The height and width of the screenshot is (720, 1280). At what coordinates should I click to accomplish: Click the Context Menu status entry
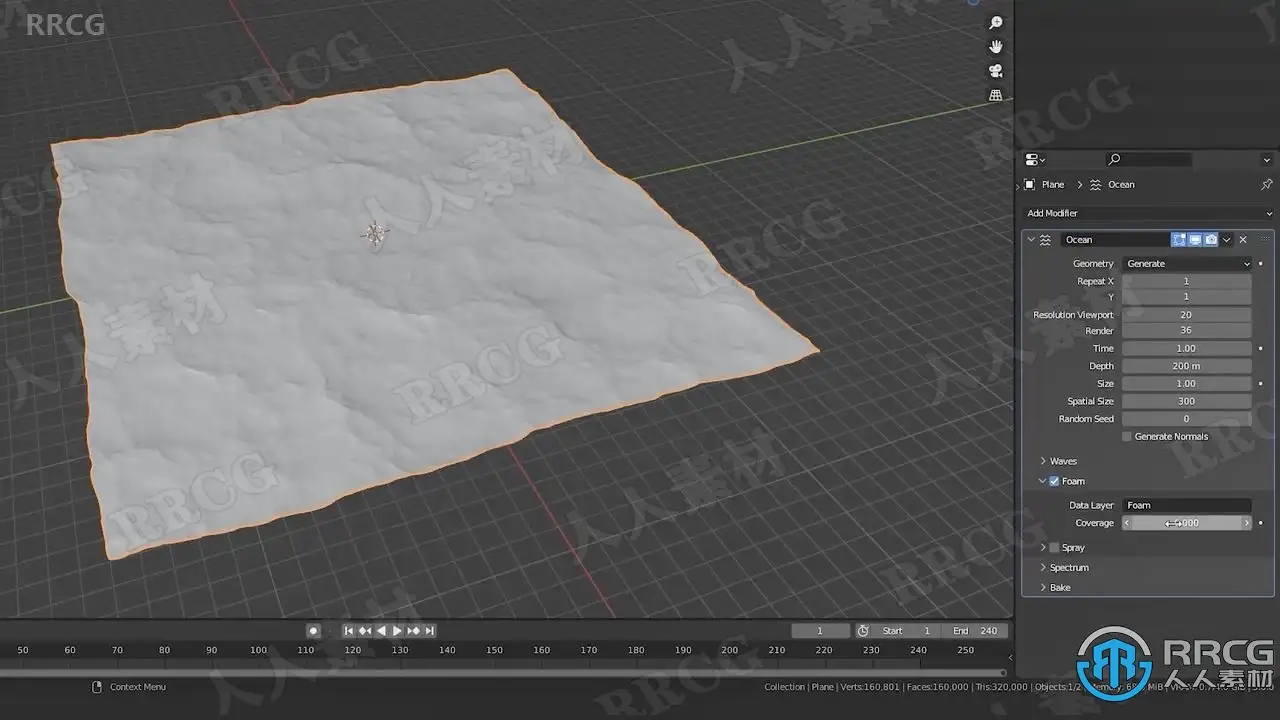coord(137,687)
